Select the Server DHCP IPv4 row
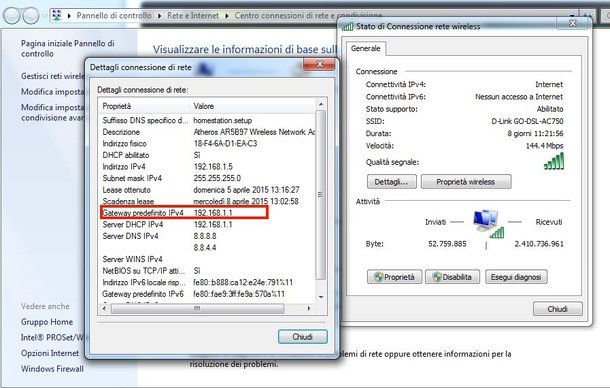The width and height of the screenshot is (610, 388). (x=208, y=225)
